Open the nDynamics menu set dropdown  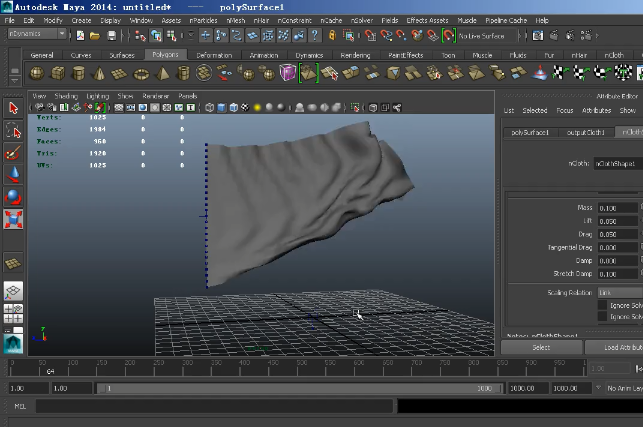pos(37,34)
